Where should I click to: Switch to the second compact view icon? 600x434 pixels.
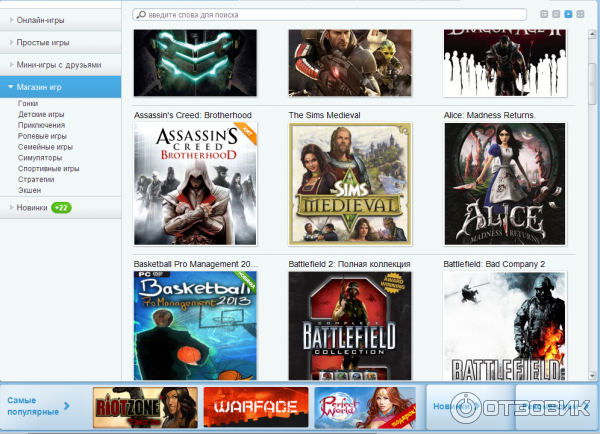click(x=556, y=14)
